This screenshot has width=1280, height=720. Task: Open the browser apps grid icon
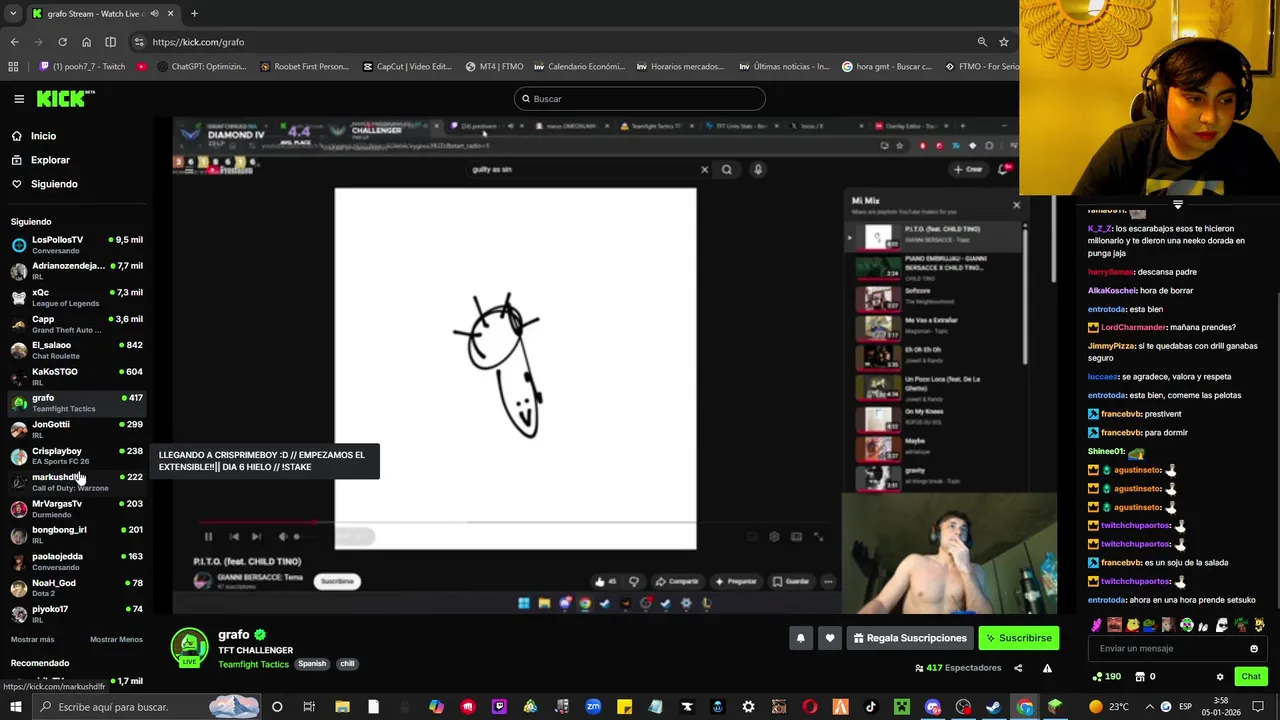click(x=13, y=67)
